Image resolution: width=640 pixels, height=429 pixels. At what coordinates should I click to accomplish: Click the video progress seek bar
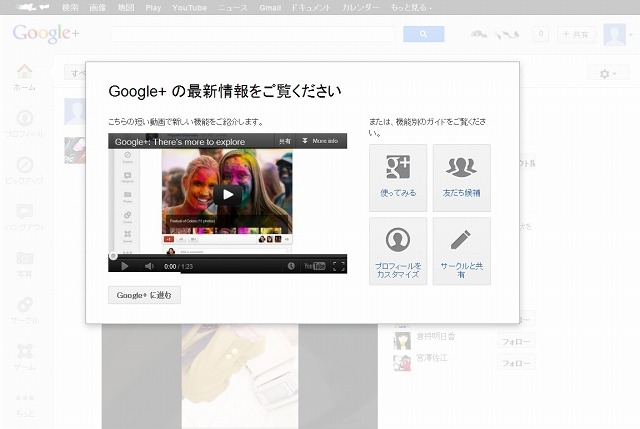click(228, 256)
